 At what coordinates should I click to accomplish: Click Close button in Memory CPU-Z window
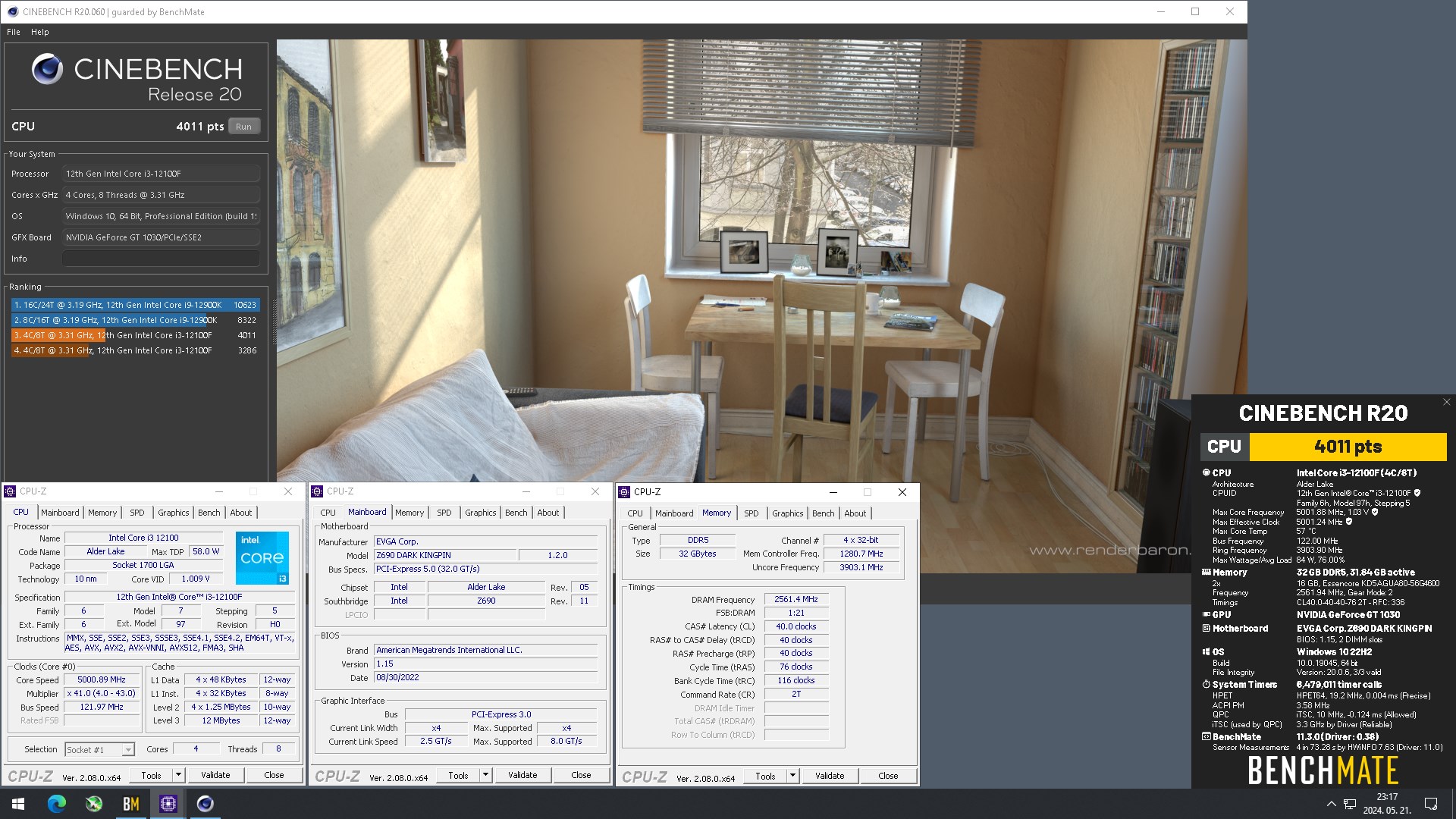pyautogui.click(x=889, y=776)
